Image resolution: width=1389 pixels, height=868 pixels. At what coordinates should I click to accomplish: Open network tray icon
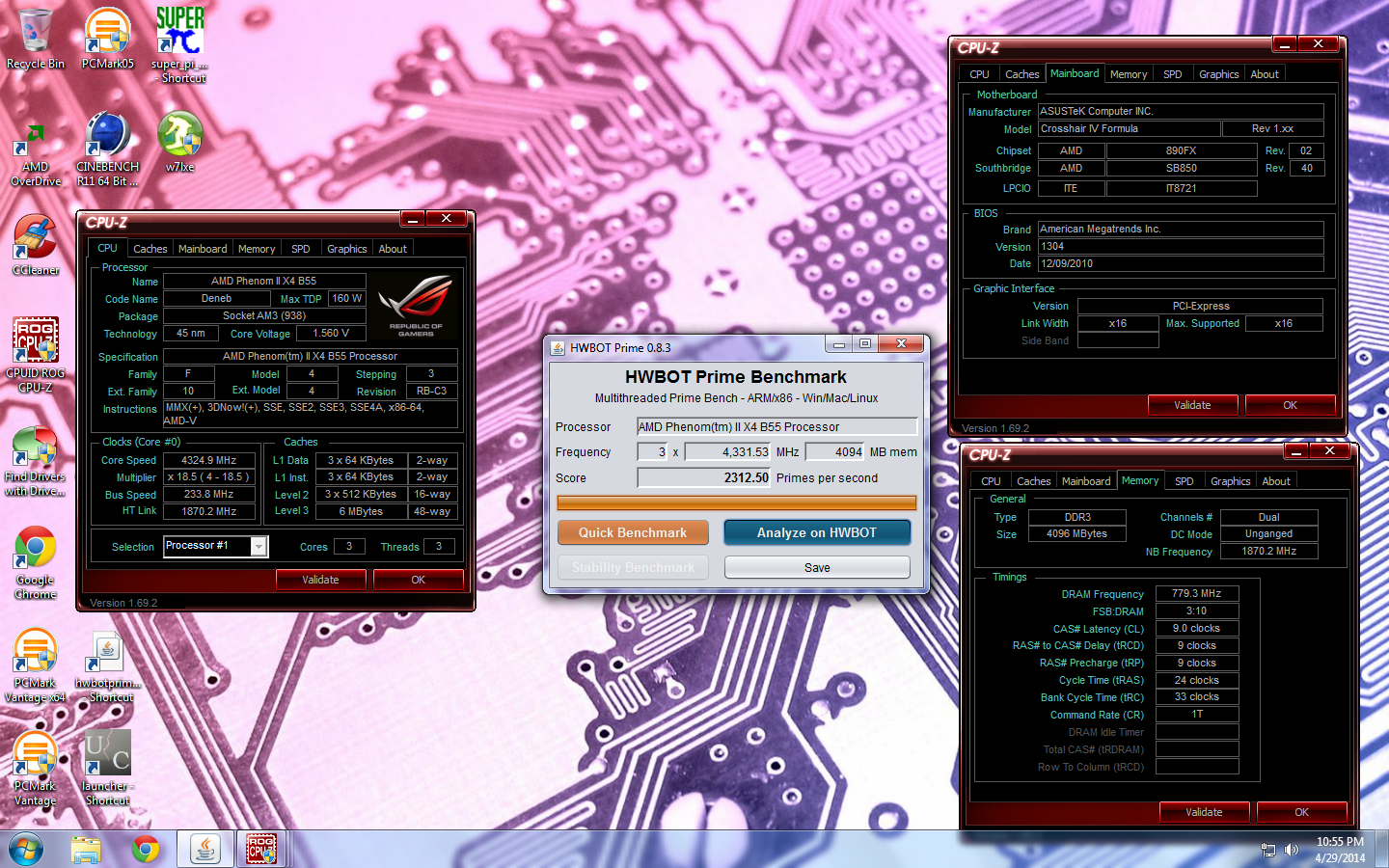pyautogui.click(x=1268, y=850)
